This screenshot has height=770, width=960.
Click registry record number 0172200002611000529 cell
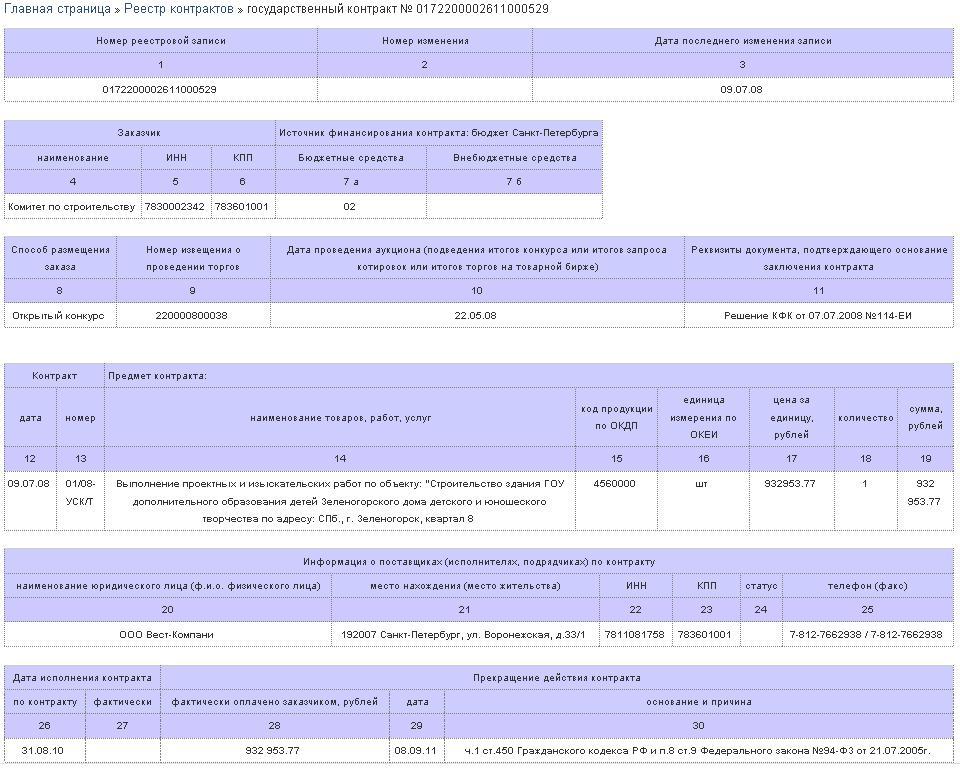(160, 89)
